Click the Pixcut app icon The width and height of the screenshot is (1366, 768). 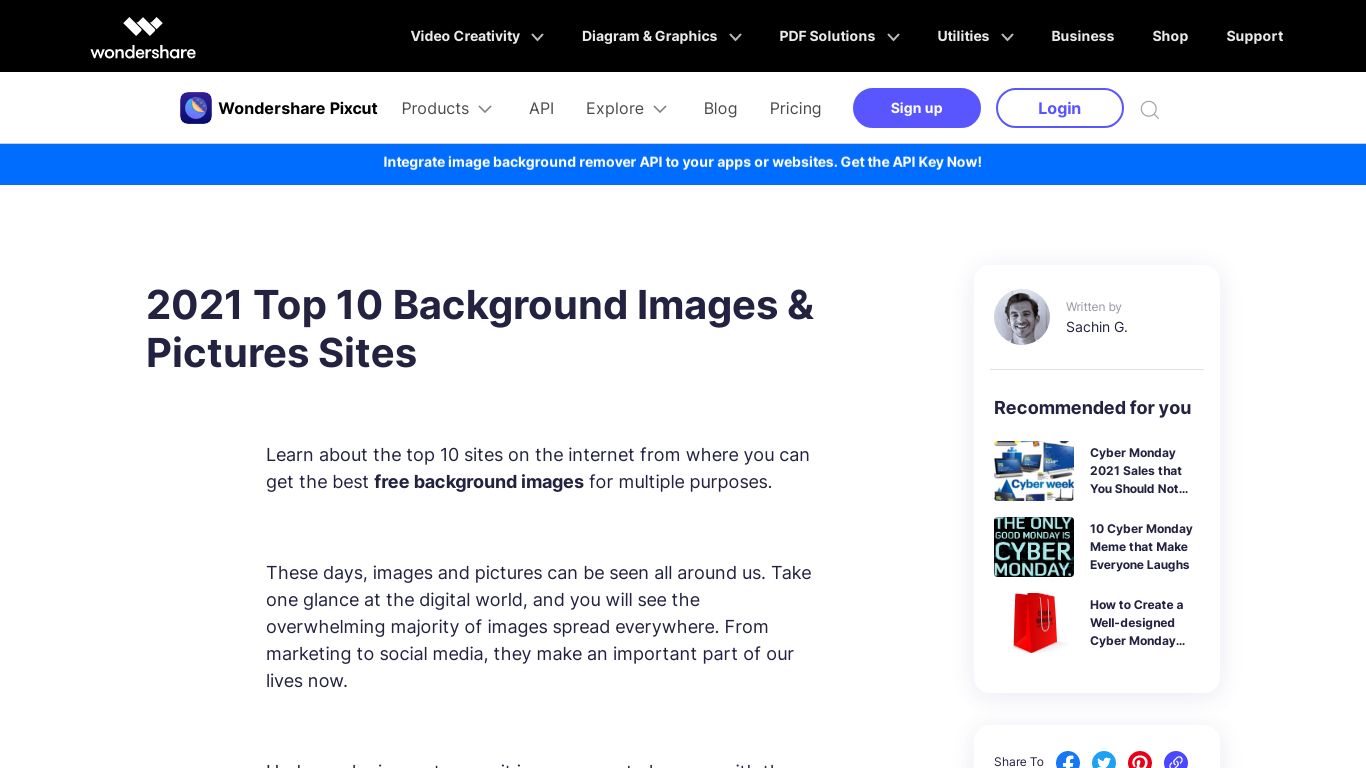196,108
